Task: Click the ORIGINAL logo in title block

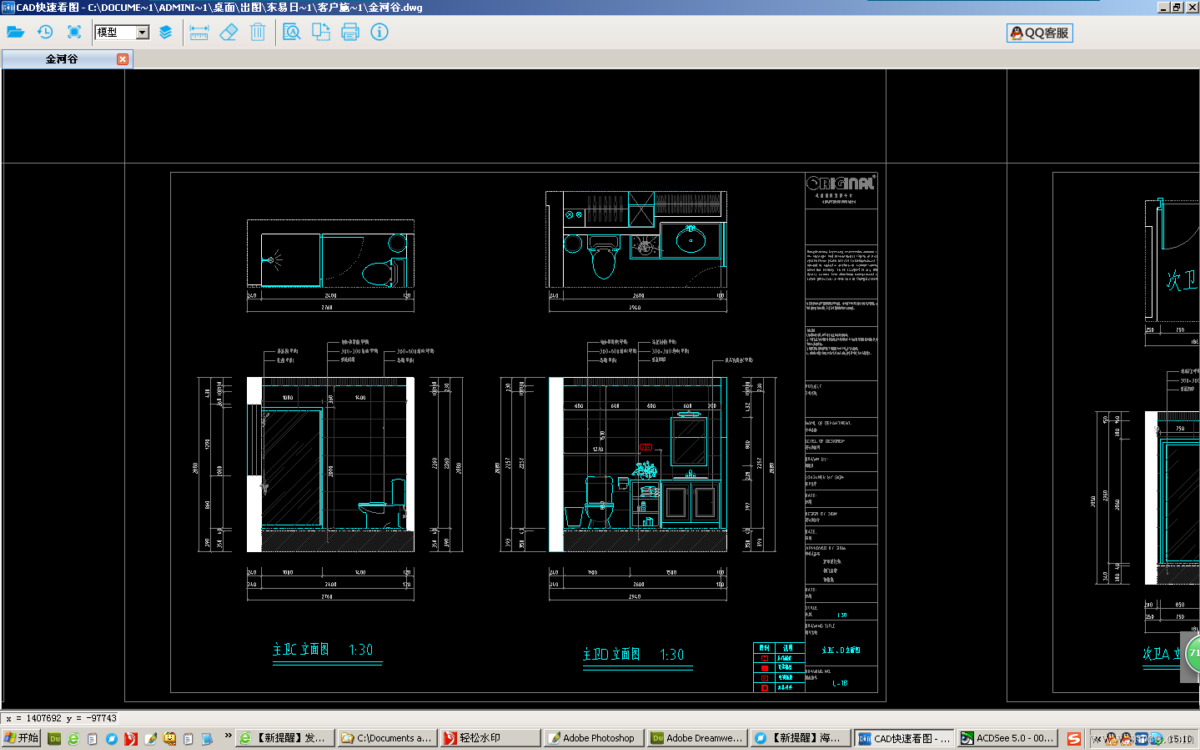Action: pos(841,183)
